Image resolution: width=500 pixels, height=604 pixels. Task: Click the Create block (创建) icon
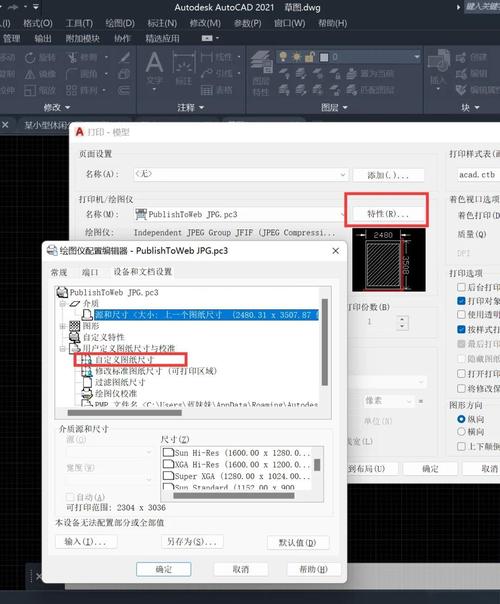click(x=461, y=58)
